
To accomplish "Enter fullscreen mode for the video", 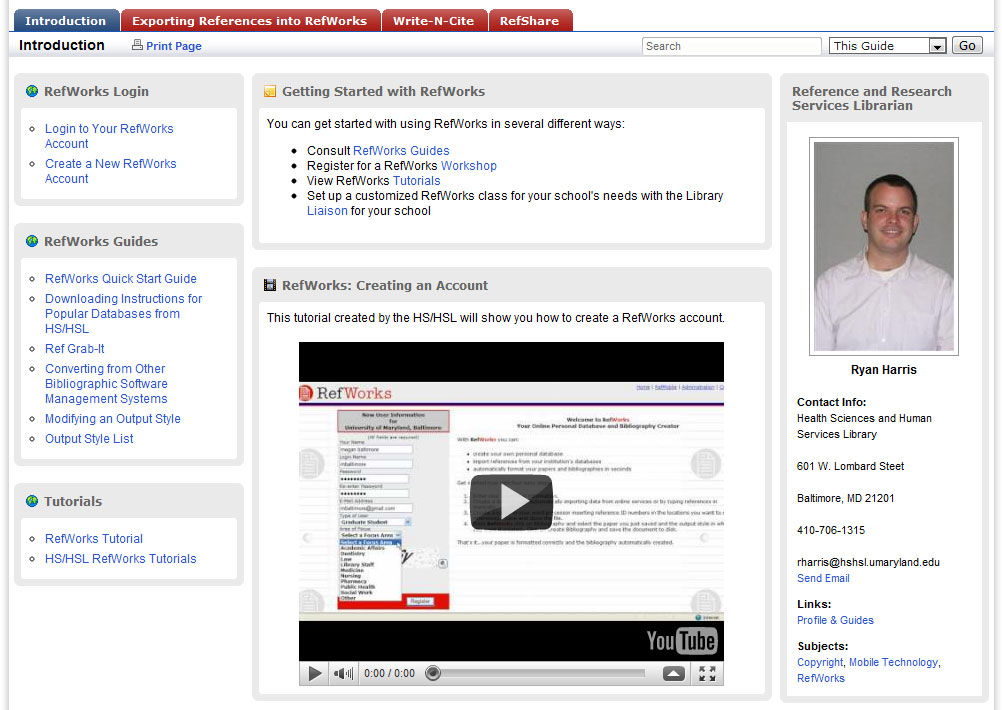I will pos(707,674).
